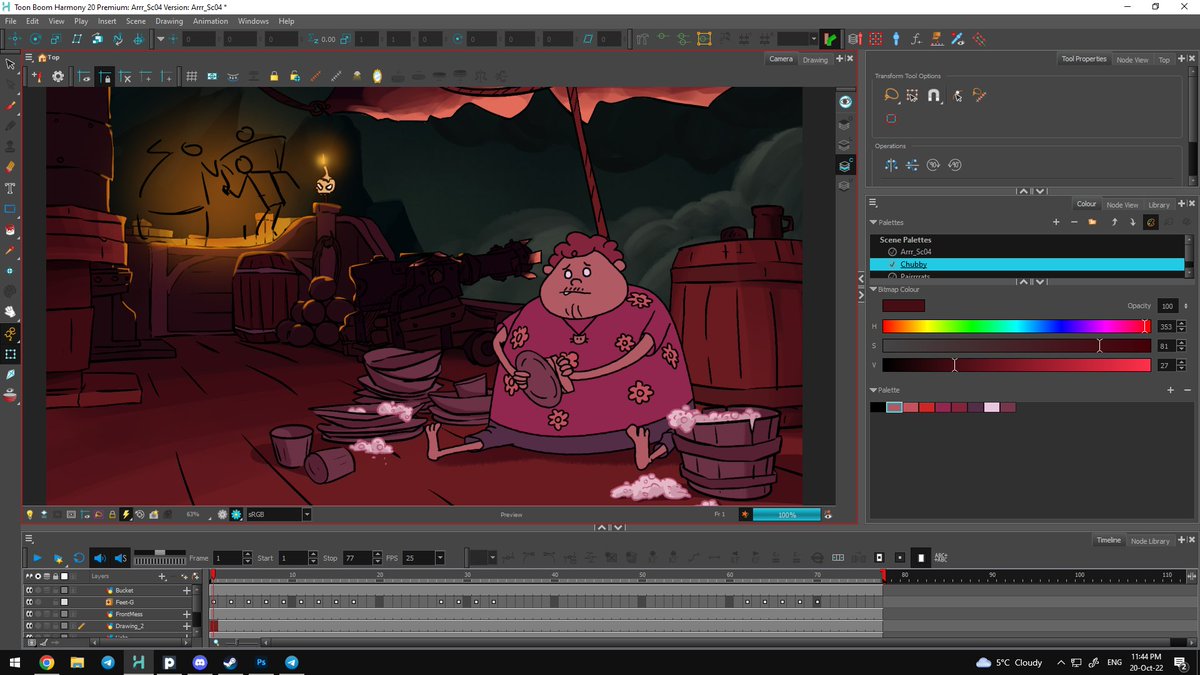Viewport: 1200px width, 675px height.
Task: Click Rotate 90 counter-clockwise operation icon
Action: 954,165
